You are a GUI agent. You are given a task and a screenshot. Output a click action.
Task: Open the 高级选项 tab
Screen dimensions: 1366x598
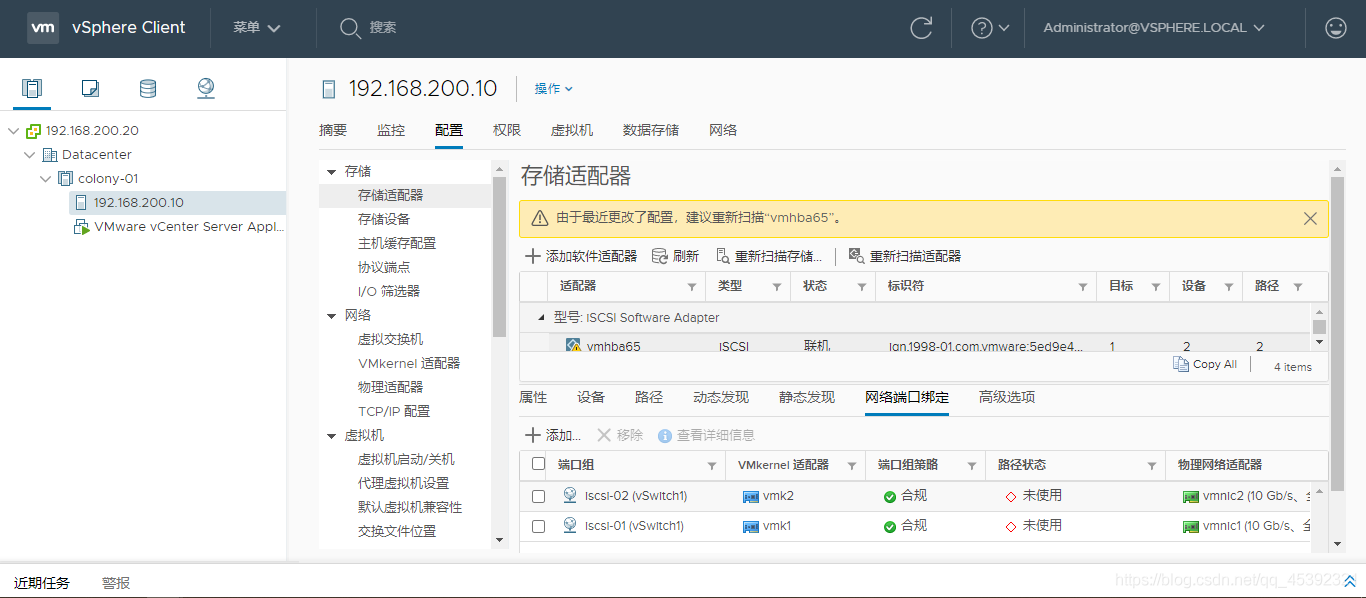point(1007,397)
